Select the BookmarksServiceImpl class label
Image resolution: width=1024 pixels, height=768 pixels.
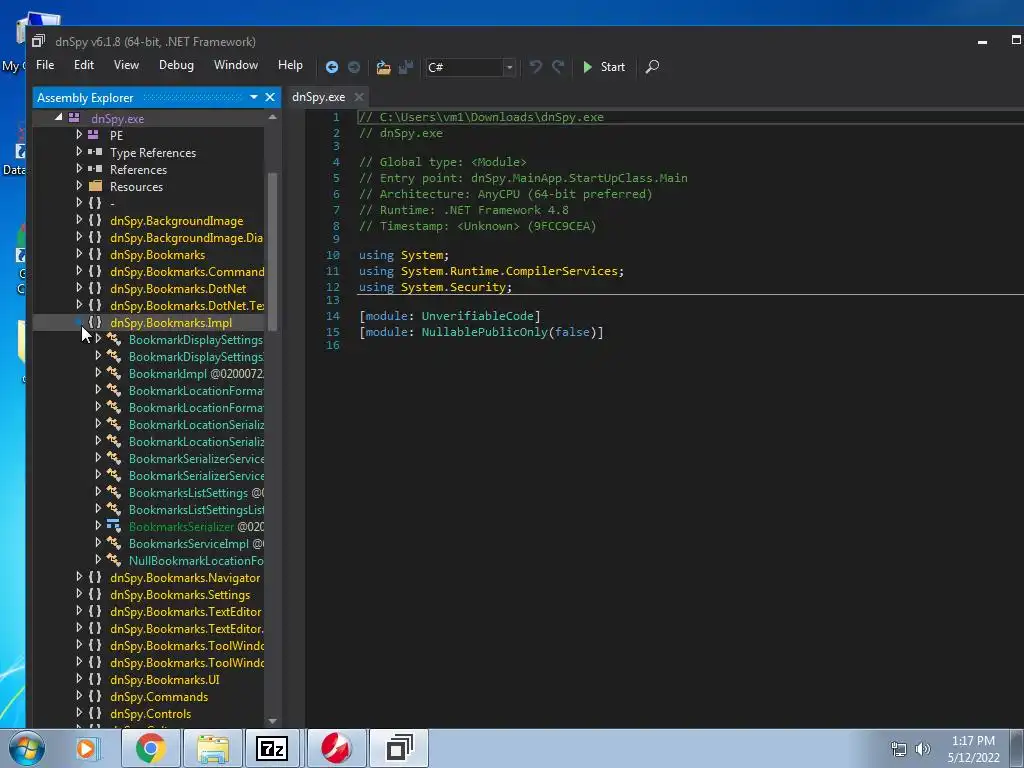point(189,544)
